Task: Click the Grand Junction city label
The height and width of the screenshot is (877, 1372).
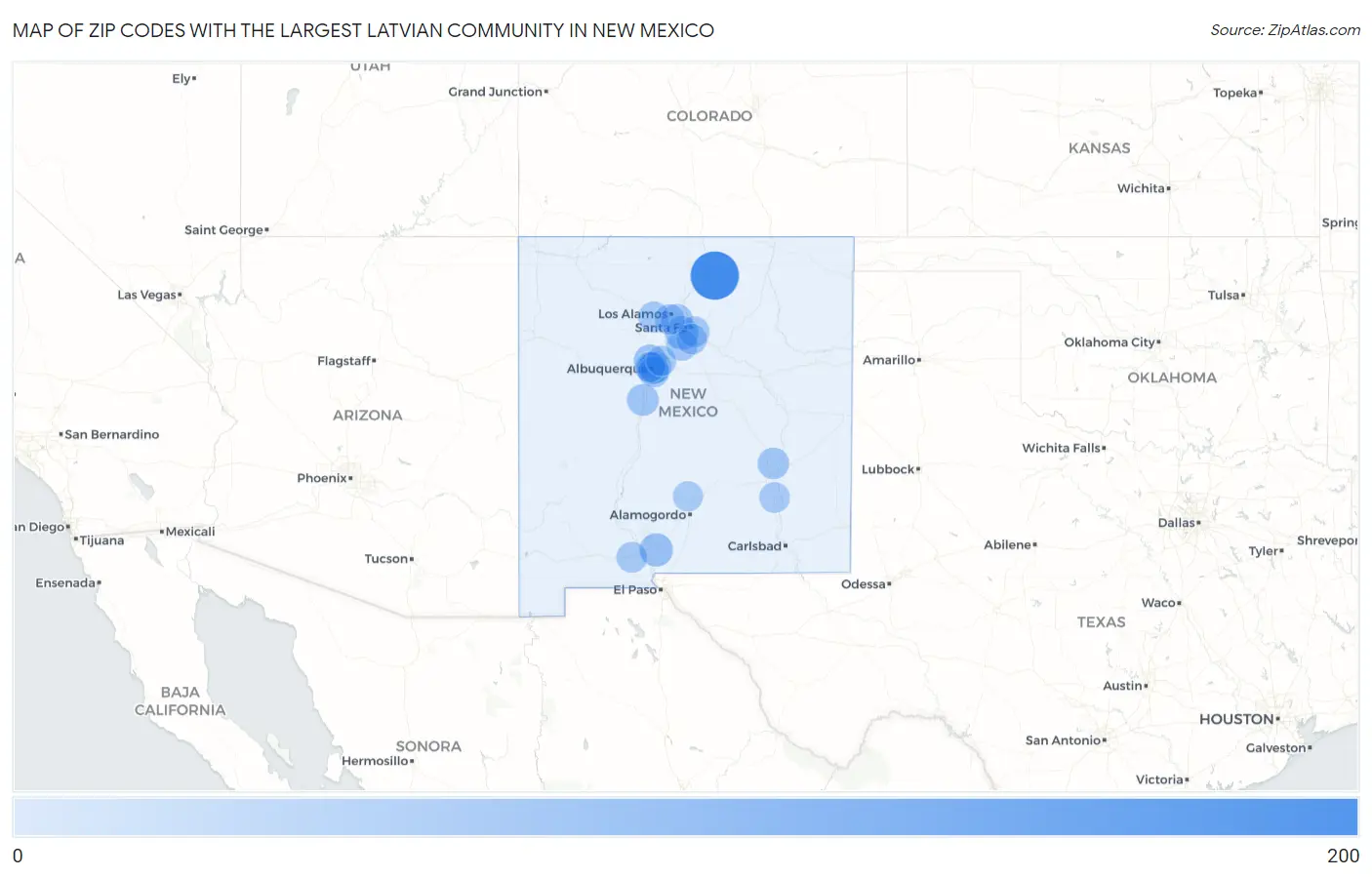Action: [x=495, y=92]
